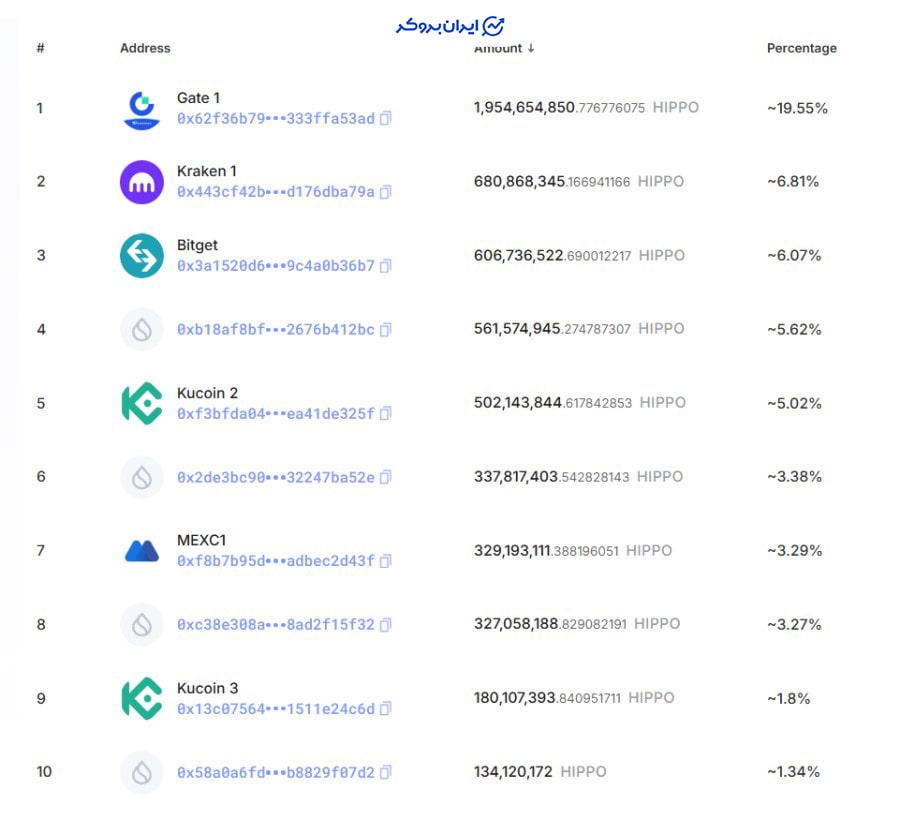The image size is (900, 819).
Task: Click the Percentage column header
Action: tap(801, 48)
